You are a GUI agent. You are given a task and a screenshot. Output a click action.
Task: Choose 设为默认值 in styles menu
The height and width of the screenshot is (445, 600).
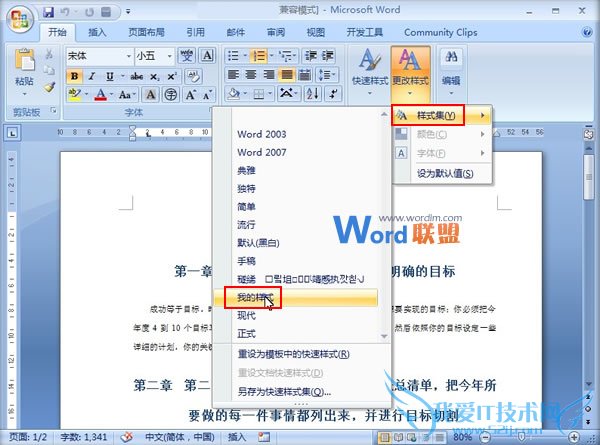point(445,174)
